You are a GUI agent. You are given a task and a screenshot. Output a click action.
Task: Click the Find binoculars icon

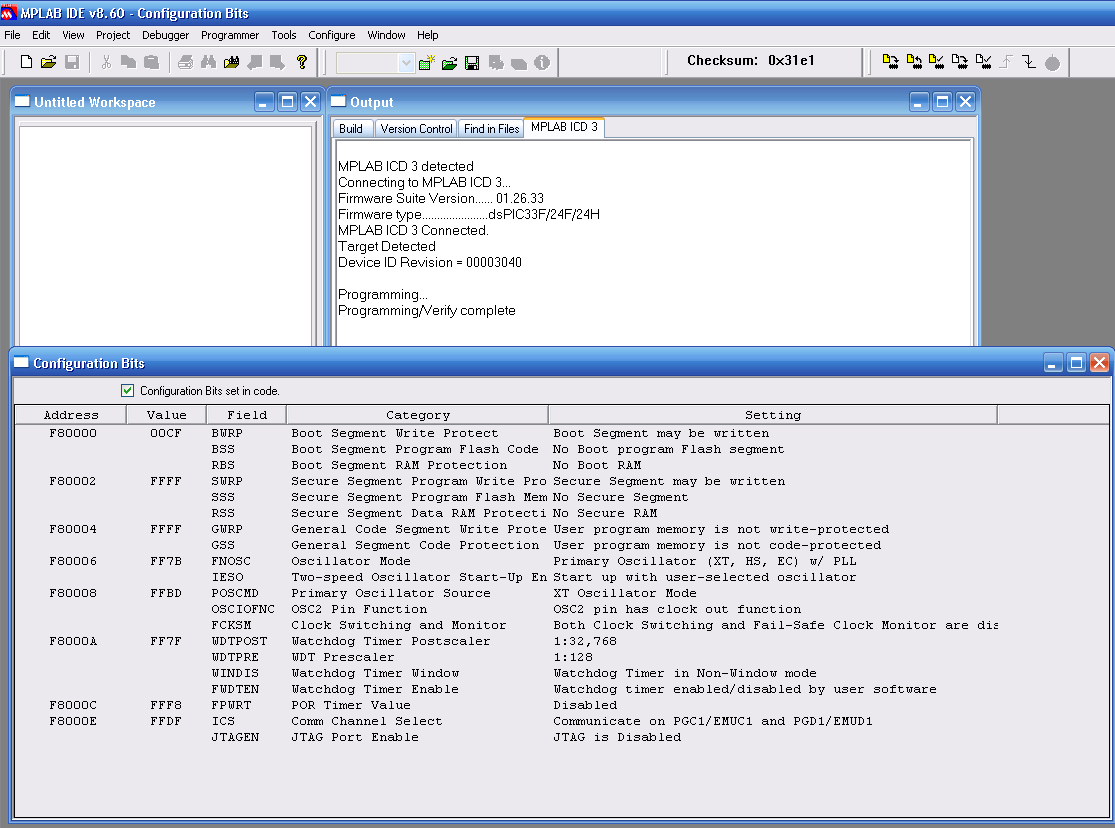pyautogui.click(x=208, y=63)
